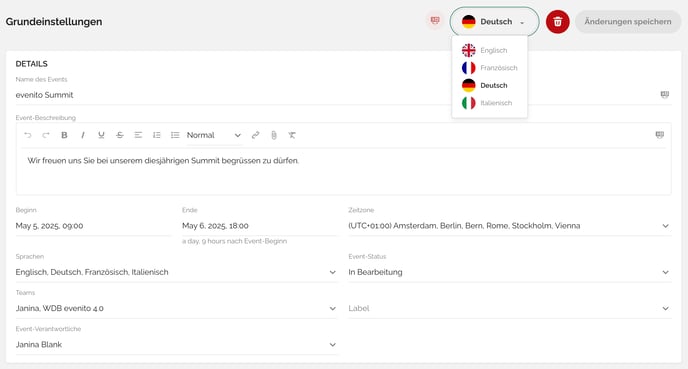
Task: Edit the Beginn date field
Action: coord(93,226)
